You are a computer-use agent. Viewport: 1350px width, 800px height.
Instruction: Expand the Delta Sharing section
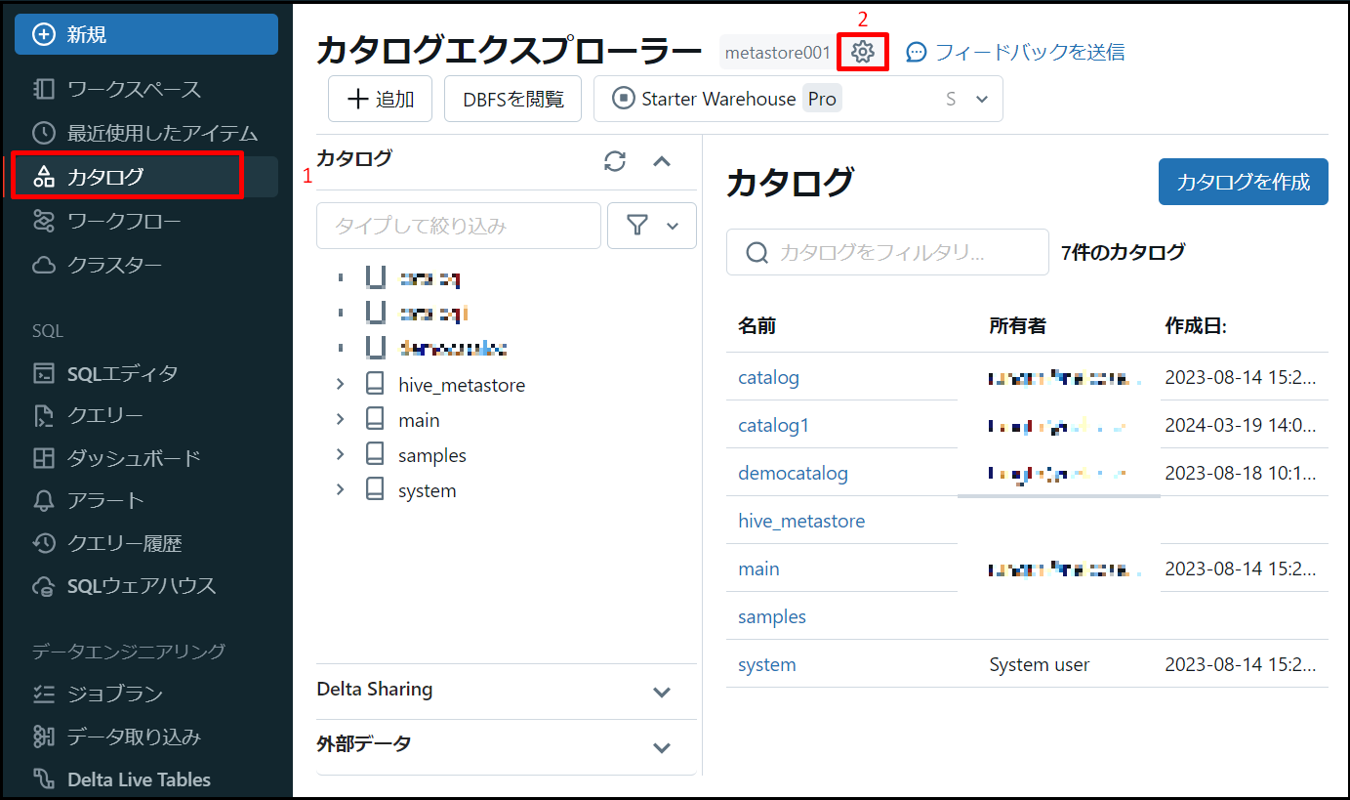tap(661, 691)
